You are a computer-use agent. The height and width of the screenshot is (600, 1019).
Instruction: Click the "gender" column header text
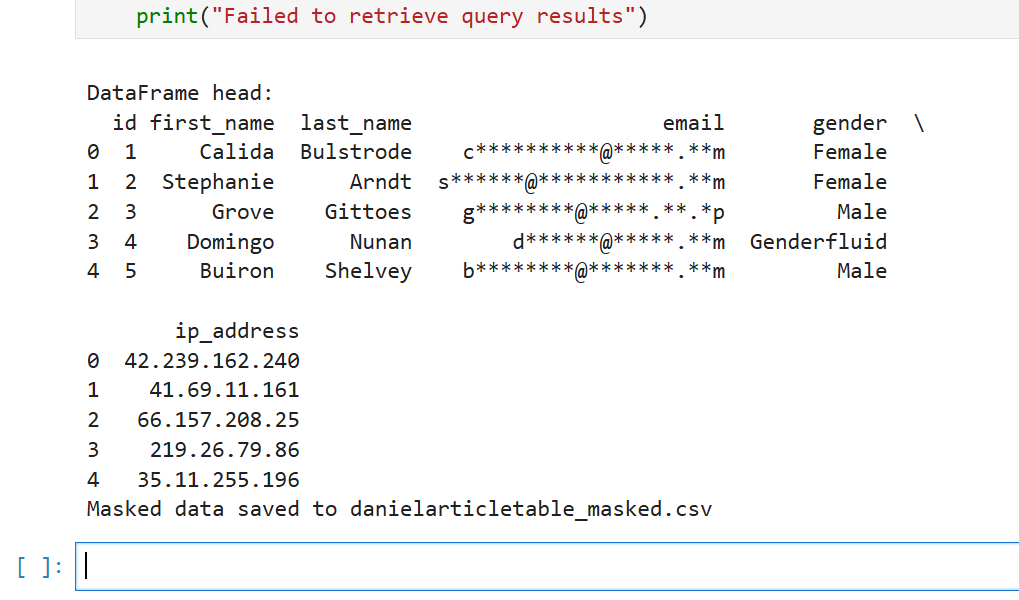(x=849, y=123)
